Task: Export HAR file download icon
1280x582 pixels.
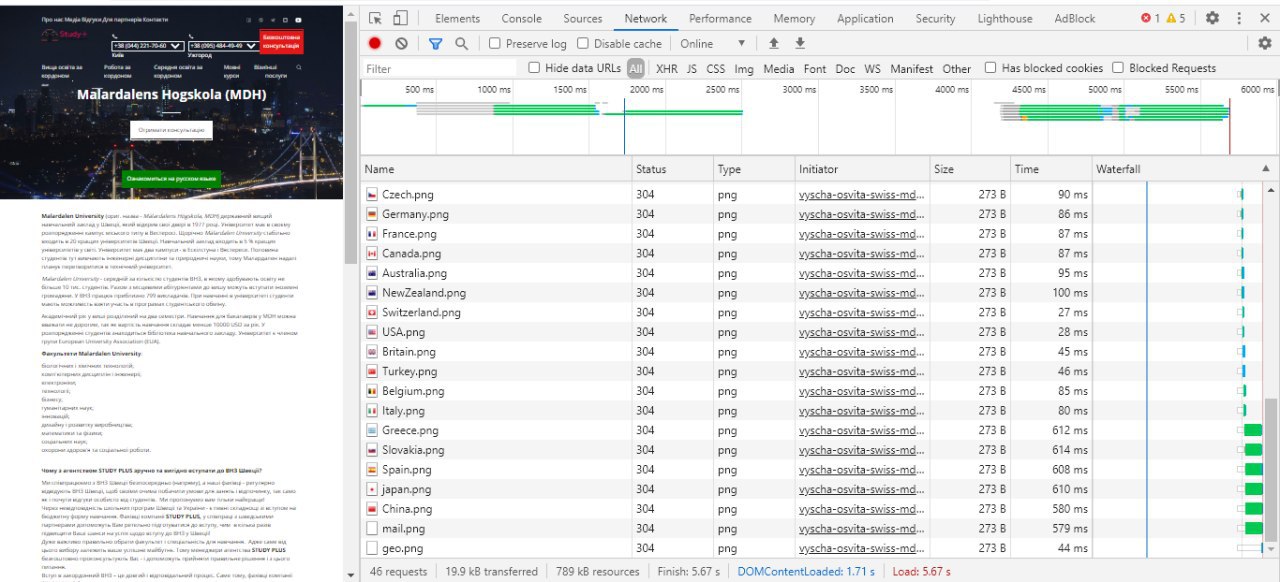Action: (800, 43)
